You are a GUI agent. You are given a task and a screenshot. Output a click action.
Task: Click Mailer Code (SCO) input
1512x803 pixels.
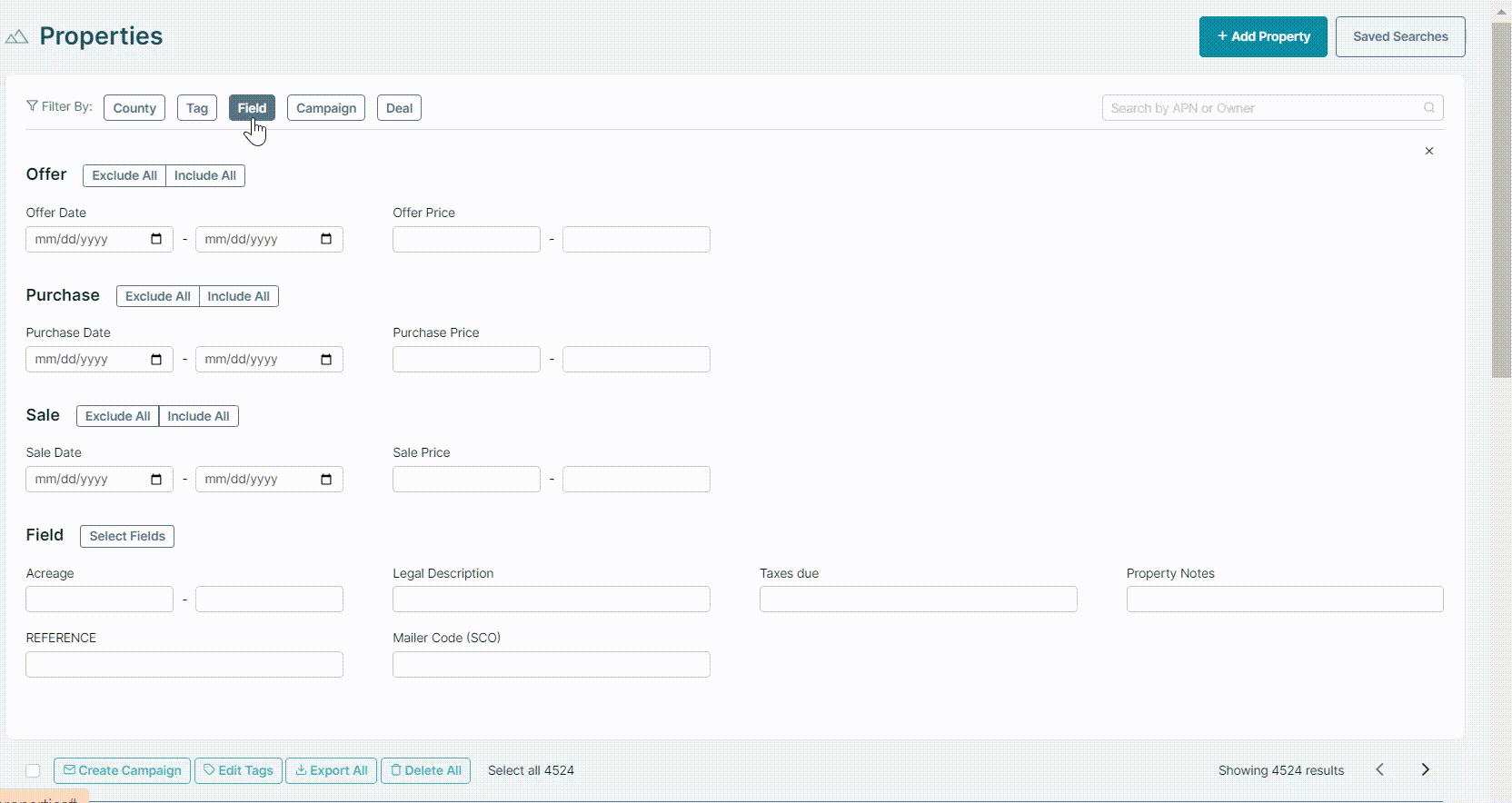(552, 664)
